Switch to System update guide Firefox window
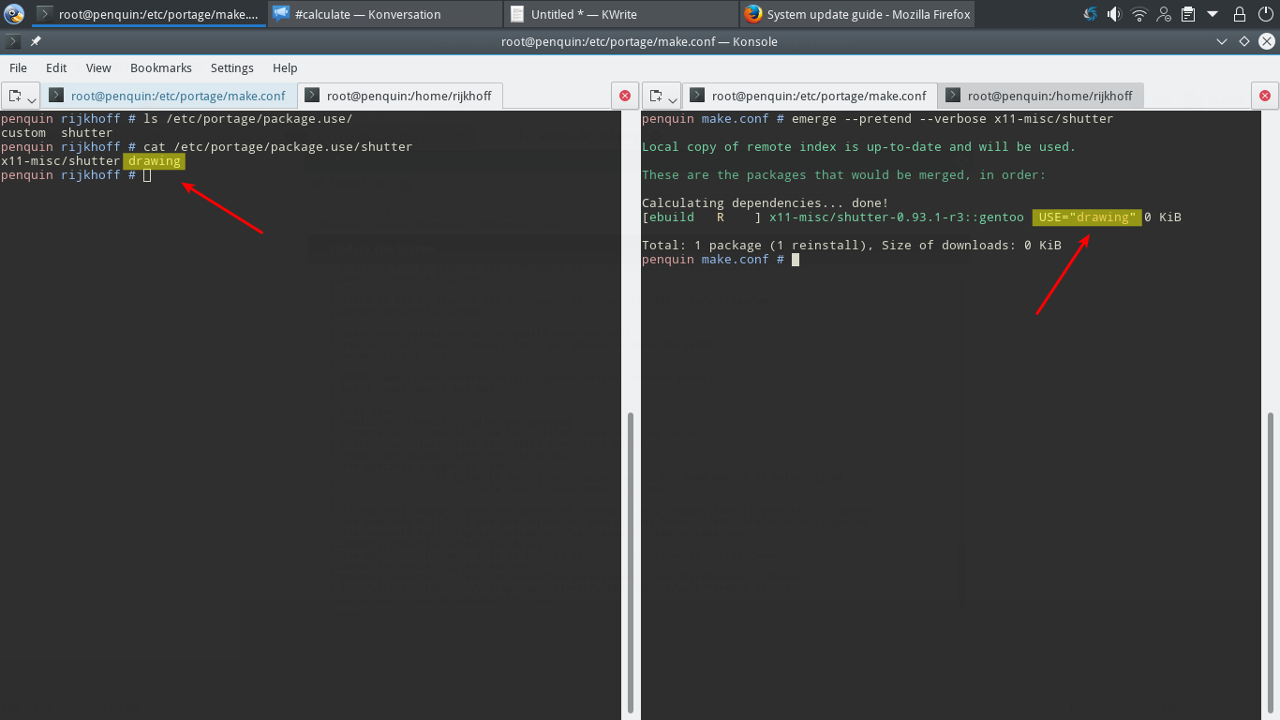 [857, 14]
